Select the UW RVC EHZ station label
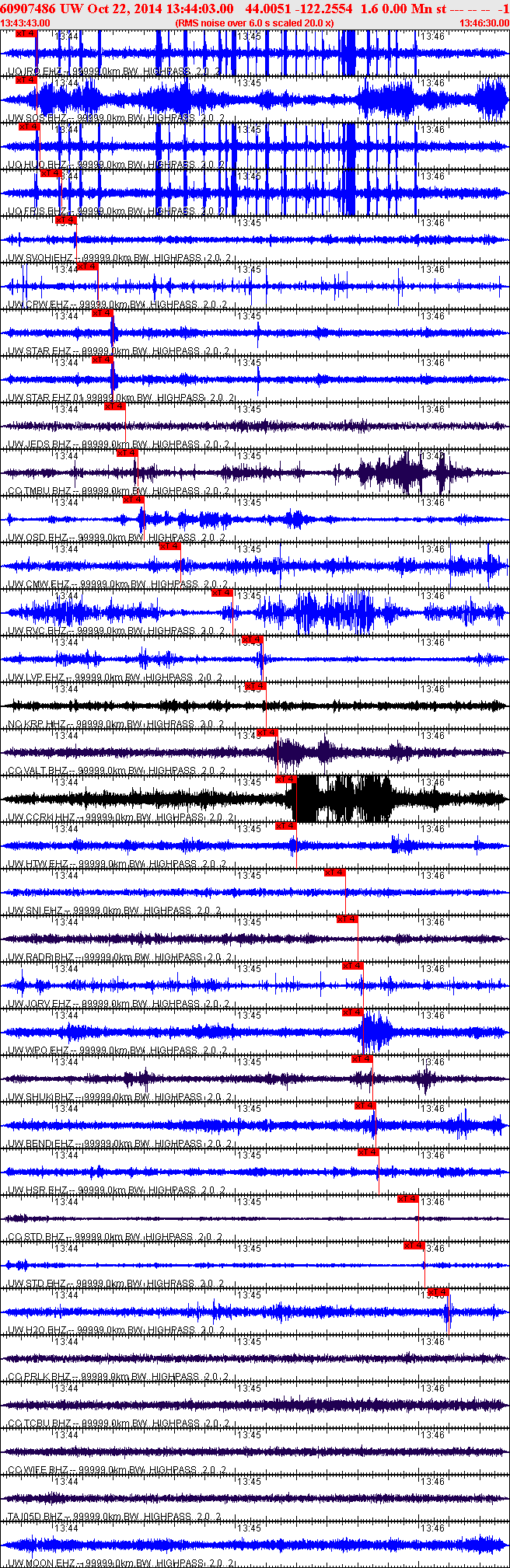 coord(37,630)
